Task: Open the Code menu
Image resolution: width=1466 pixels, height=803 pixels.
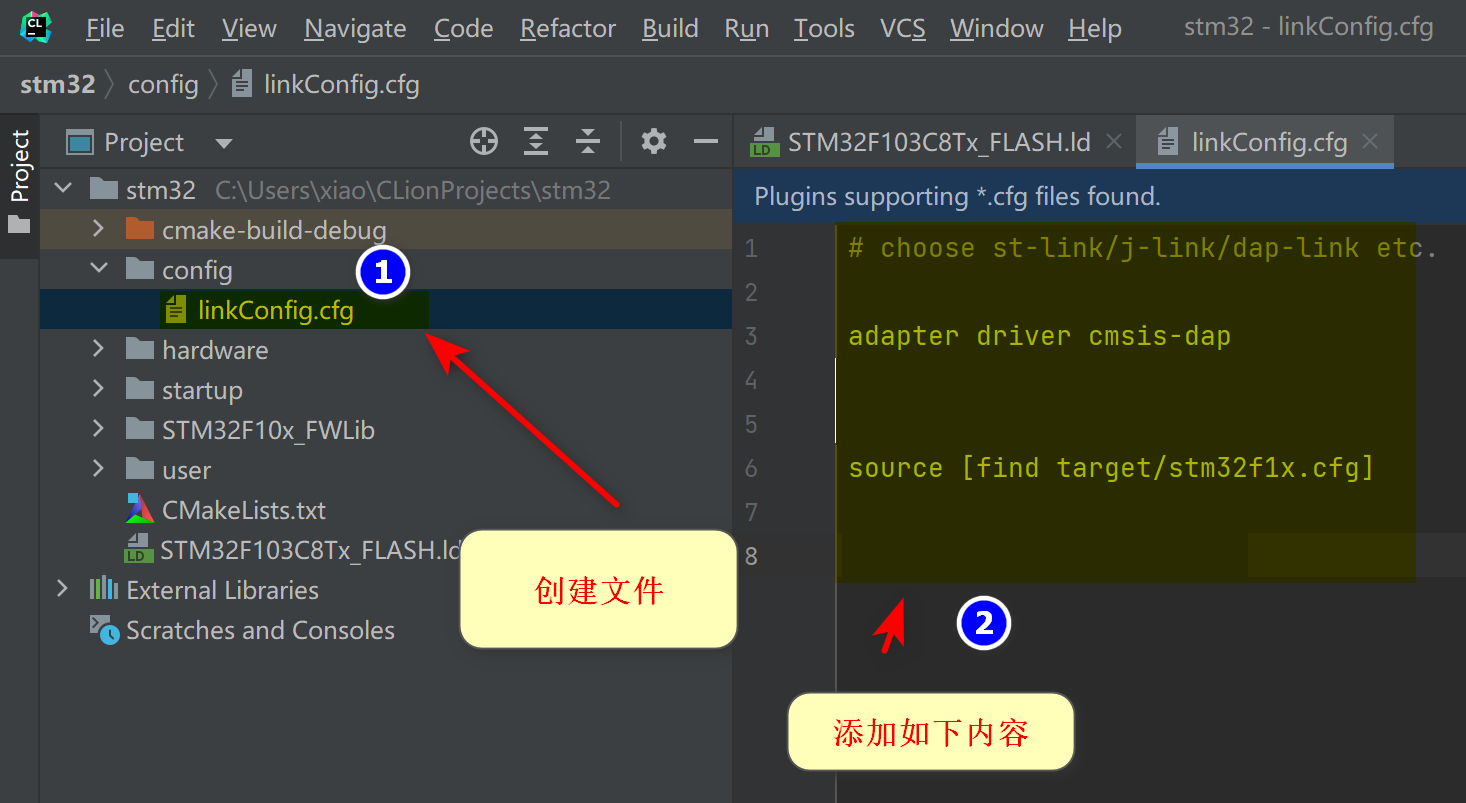Action: (x=463, y=28)
